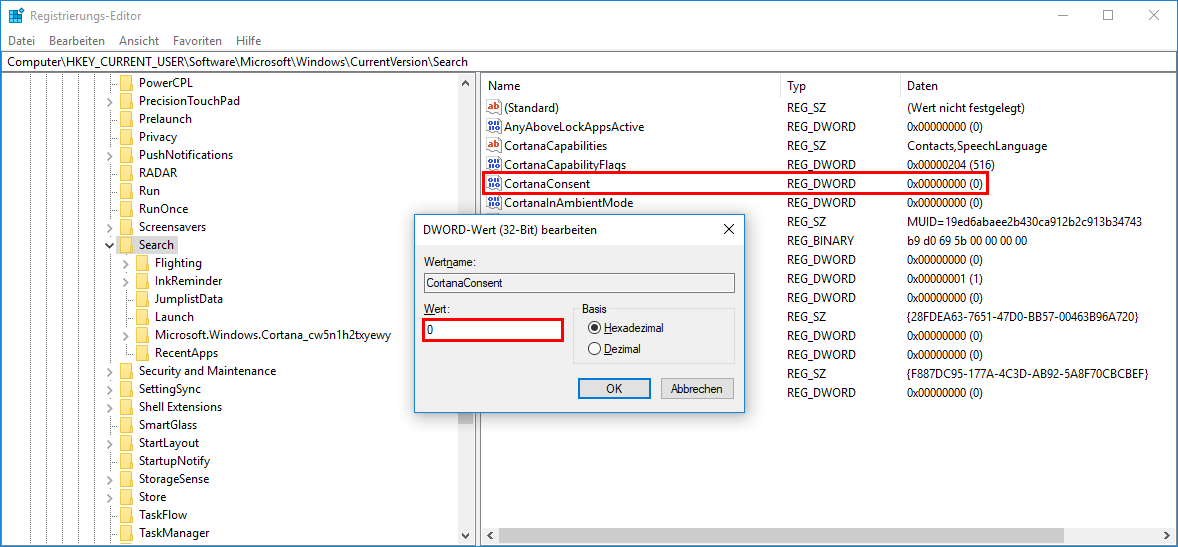Confirm the DWORD dialog with OK
This screenshot has height=547, width=1178.
point(614,388)
